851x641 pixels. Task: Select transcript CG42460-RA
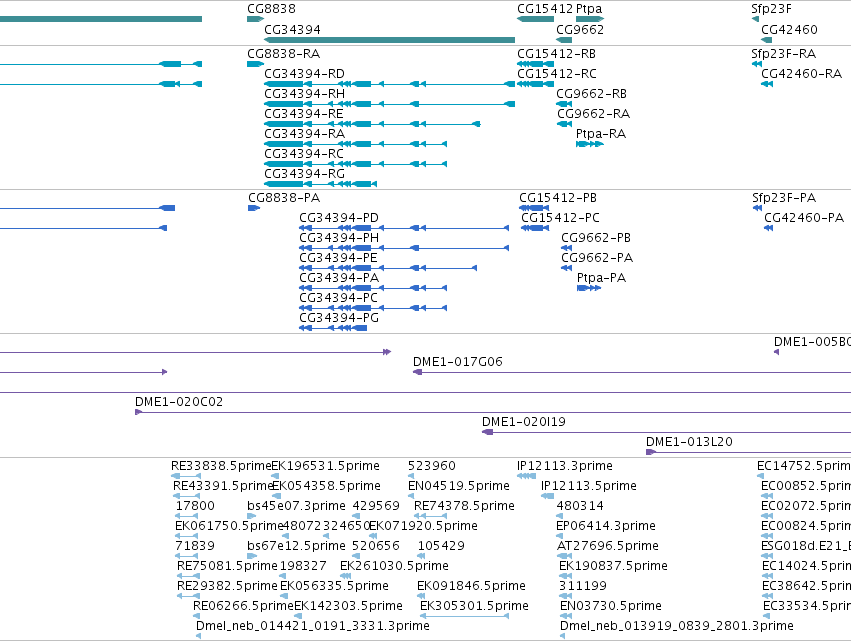(802, 73)
